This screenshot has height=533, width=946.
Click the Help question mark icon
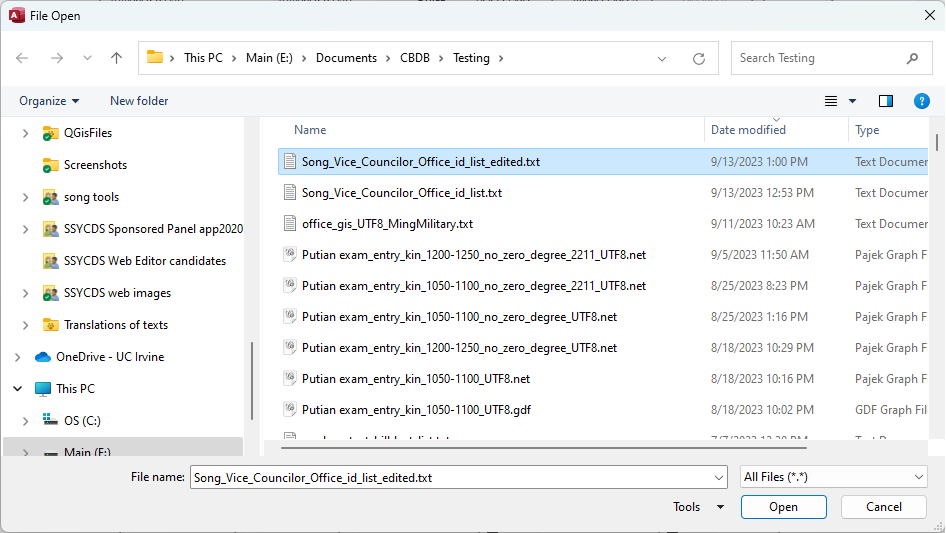(922, 101)
